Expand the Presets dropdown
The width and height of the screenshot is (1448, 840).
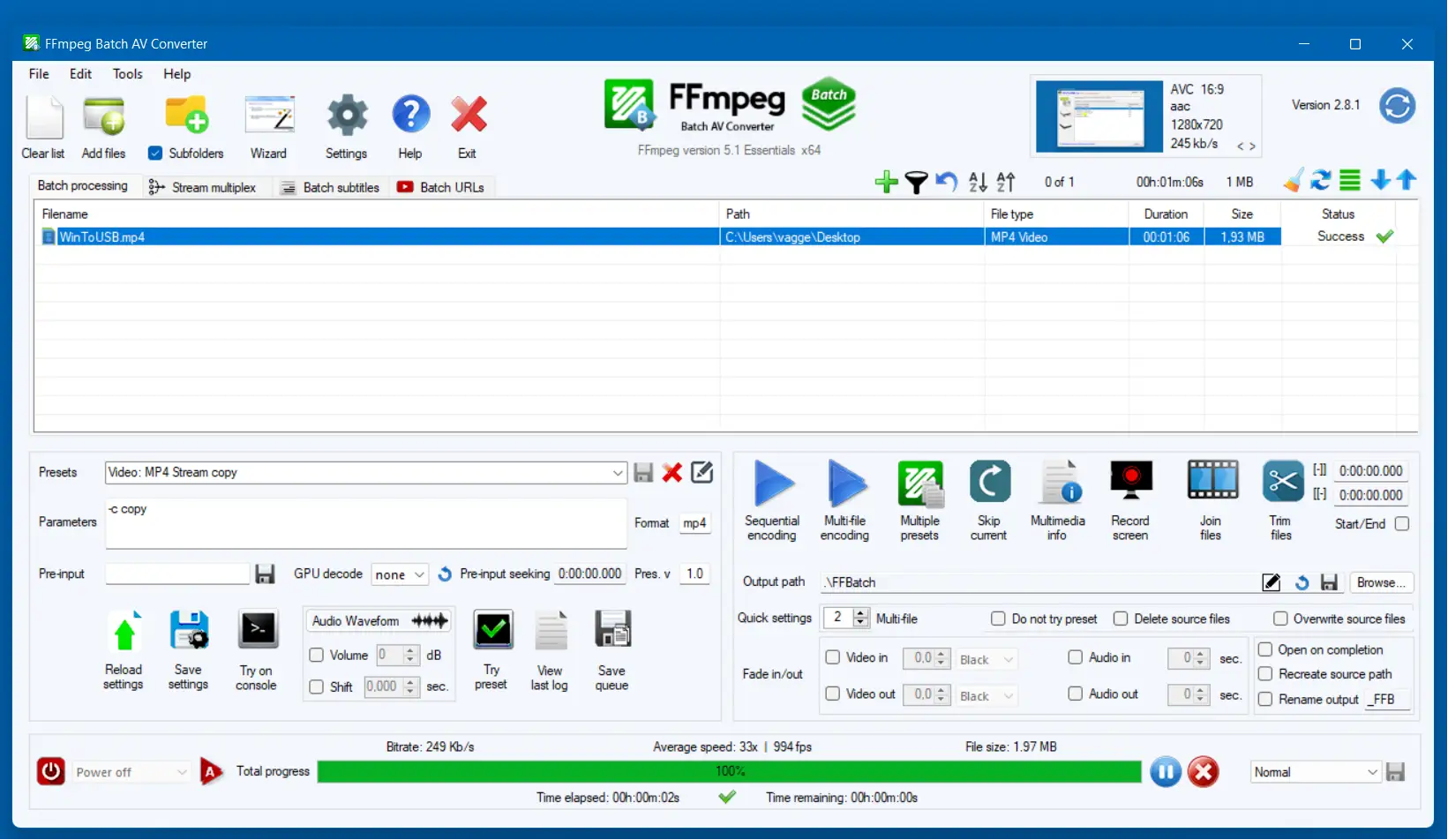[617, 473]
